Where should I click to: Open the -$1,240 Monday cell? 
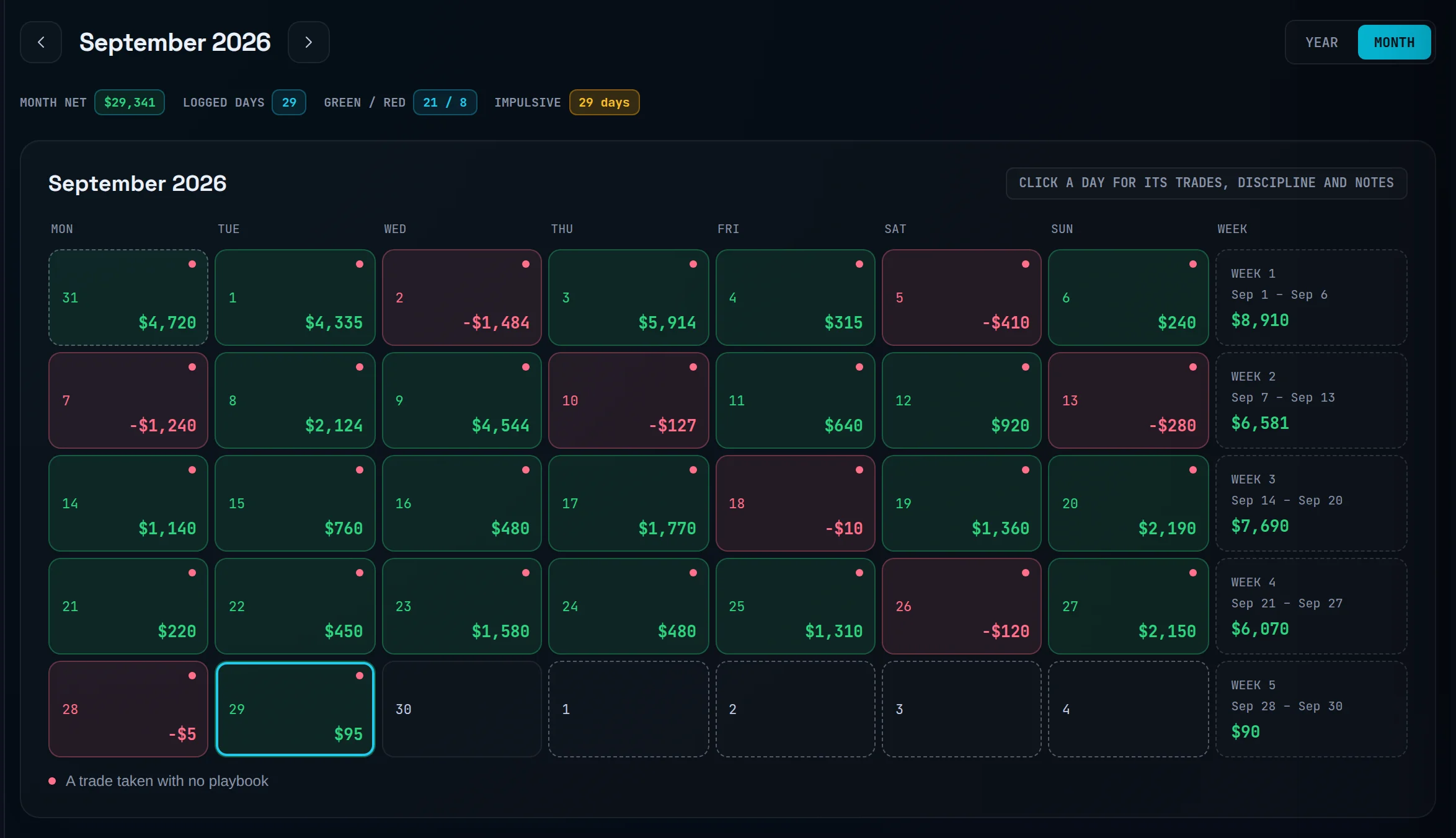click(x=128, y=400)
